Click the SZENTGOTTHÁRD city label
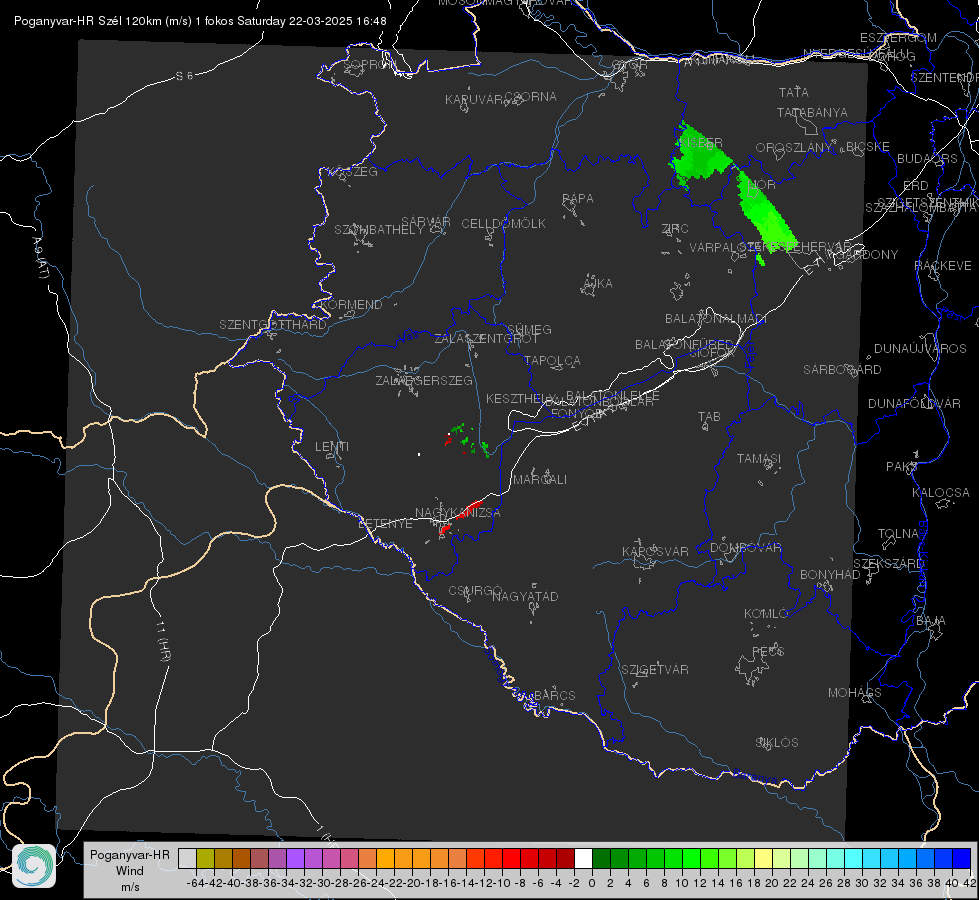 (x=273, y=325)
